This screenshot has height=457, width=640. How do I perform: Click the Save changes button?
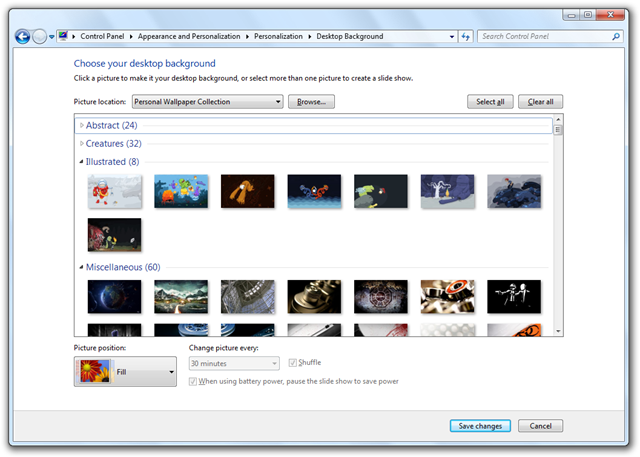point(480,426)
